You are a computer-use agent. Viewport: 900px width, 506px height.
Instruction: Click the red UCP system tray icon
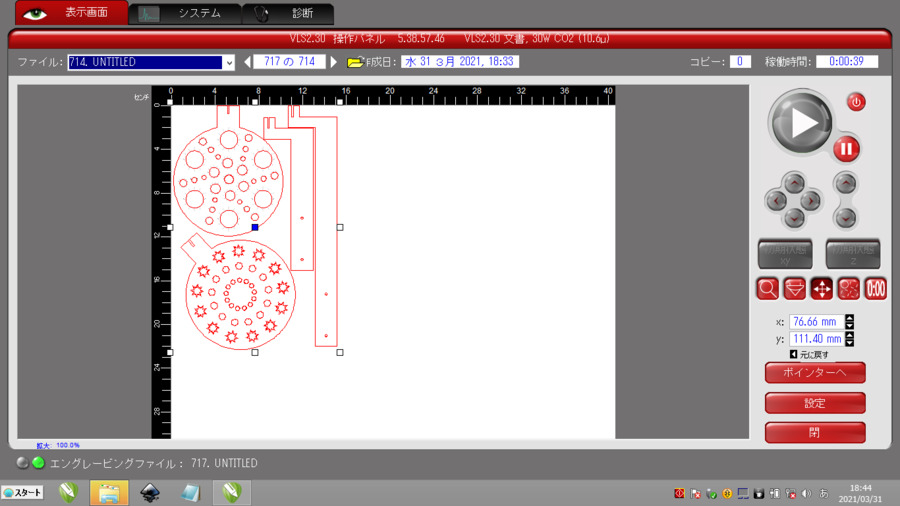[x=680, y=493]
